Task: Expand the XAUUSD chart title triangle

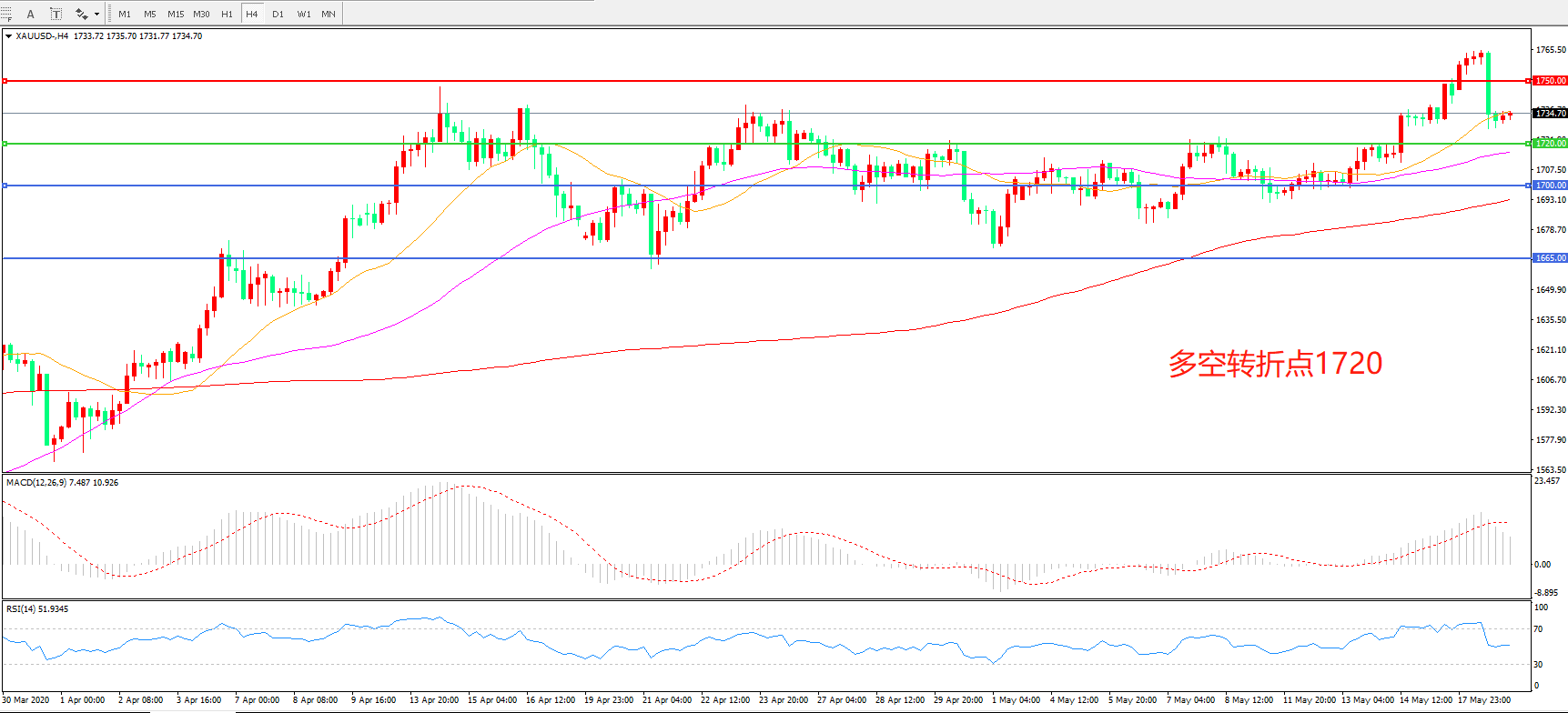Action: (x=8, y=36)
